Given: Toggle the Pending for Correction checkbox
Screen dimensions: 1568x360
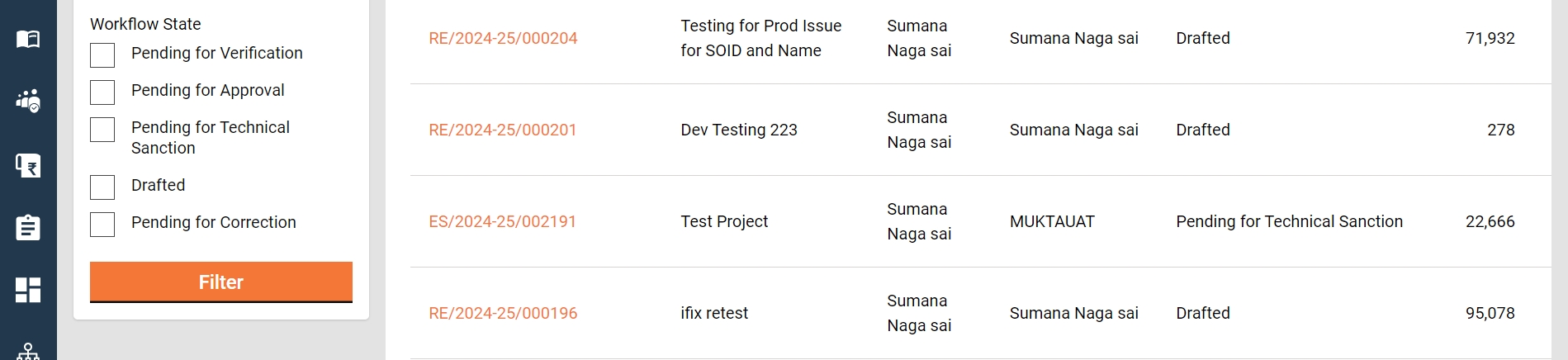Looking at the screenshot, I should [x=102, y=225].
